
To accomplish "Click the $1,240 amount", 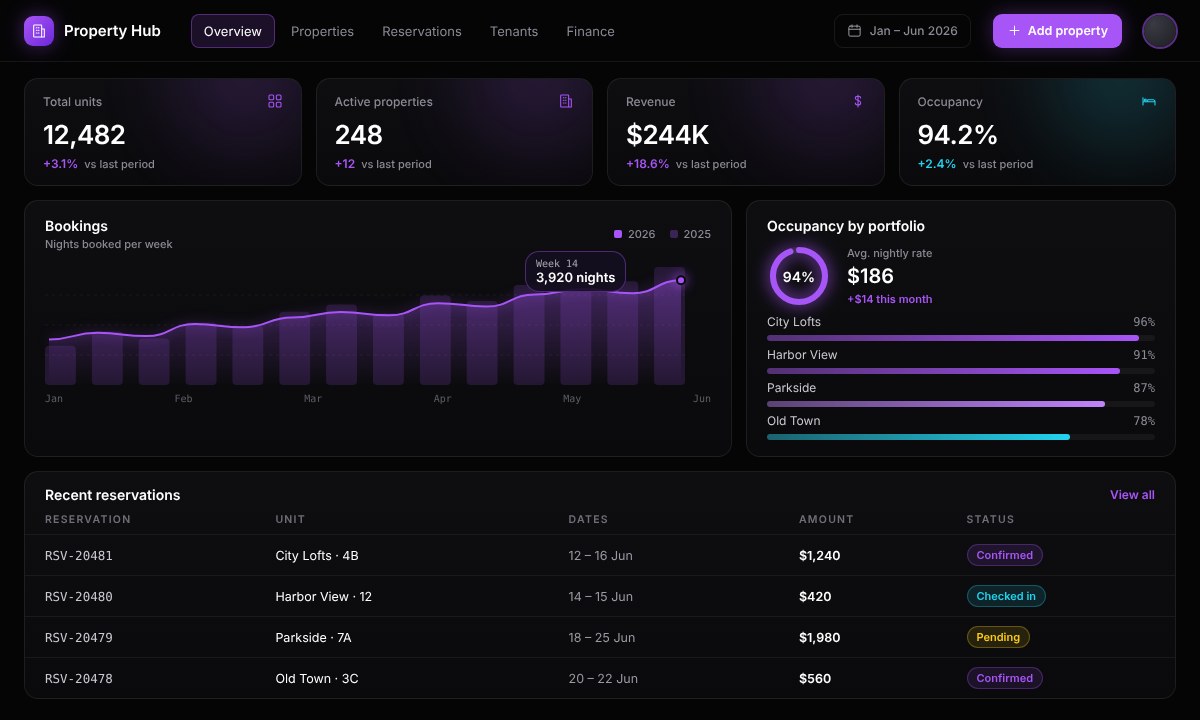I will [x=820, y=555].
